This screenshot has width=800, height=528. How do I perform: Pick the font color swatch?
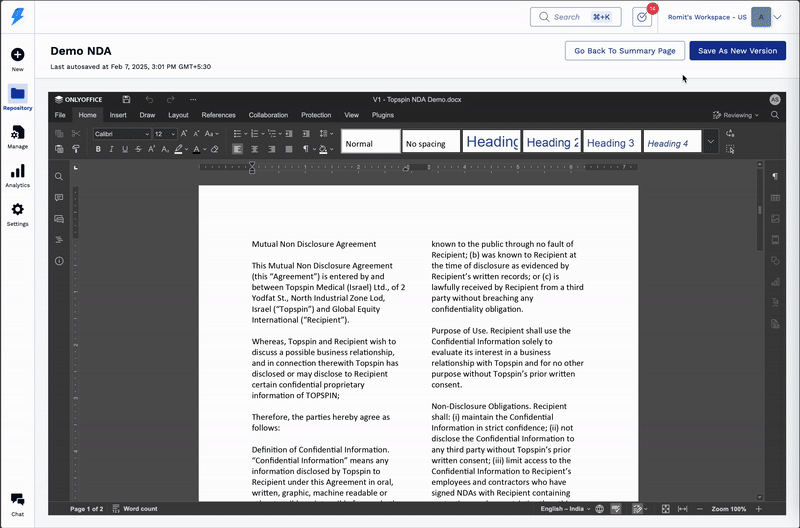pos(196,149)
